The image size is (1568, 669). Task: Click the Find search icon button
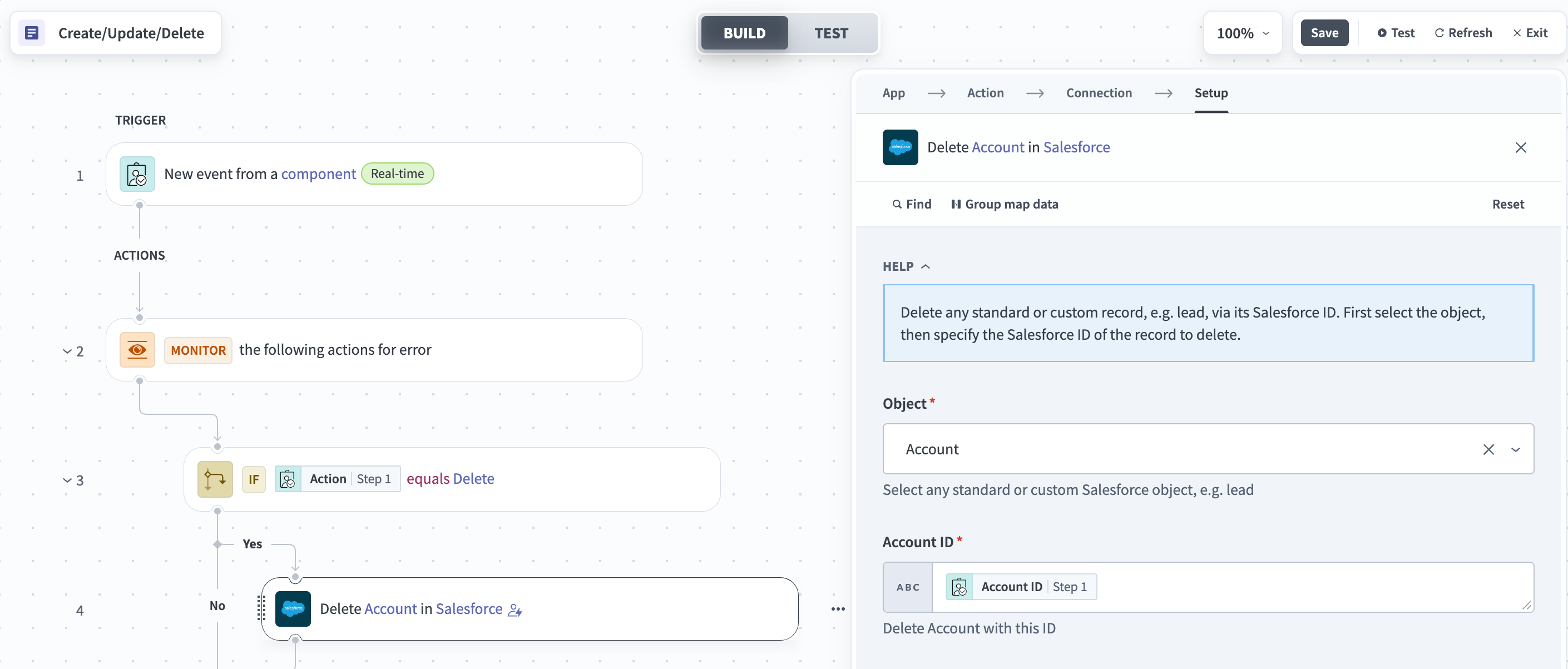912,205
